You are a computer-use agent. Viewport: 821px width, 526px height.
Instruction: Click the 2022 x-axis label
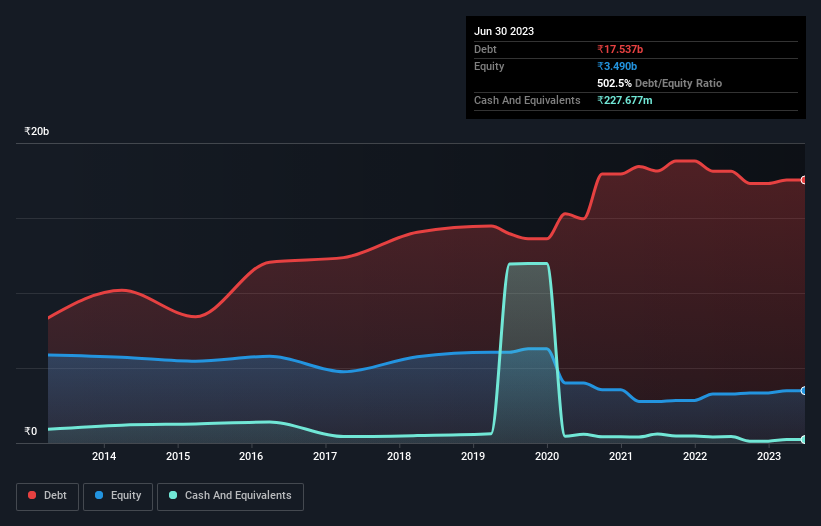tap(695, 456)
